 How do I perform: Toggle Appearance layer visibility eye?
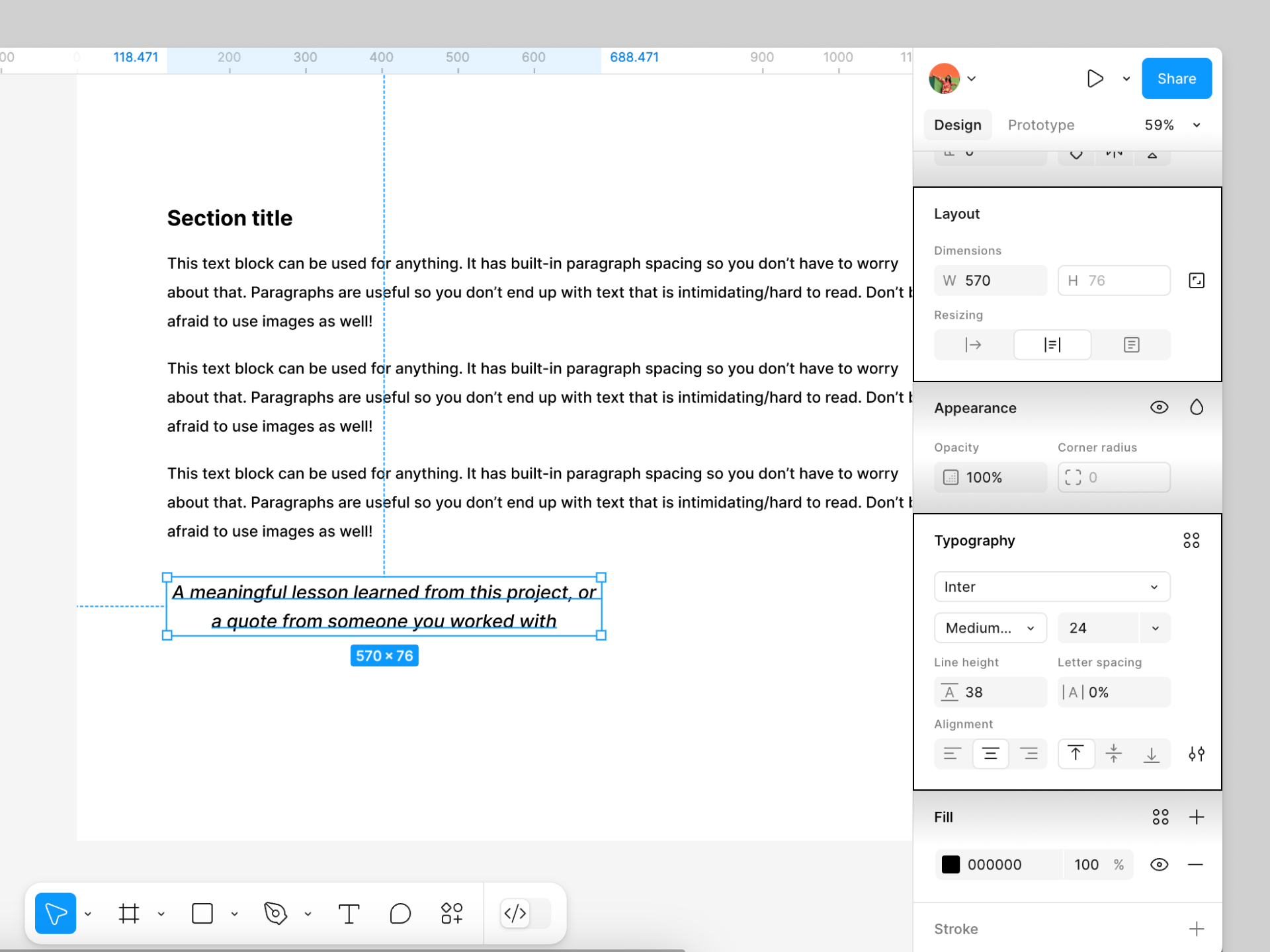[x=1159, y=408]
